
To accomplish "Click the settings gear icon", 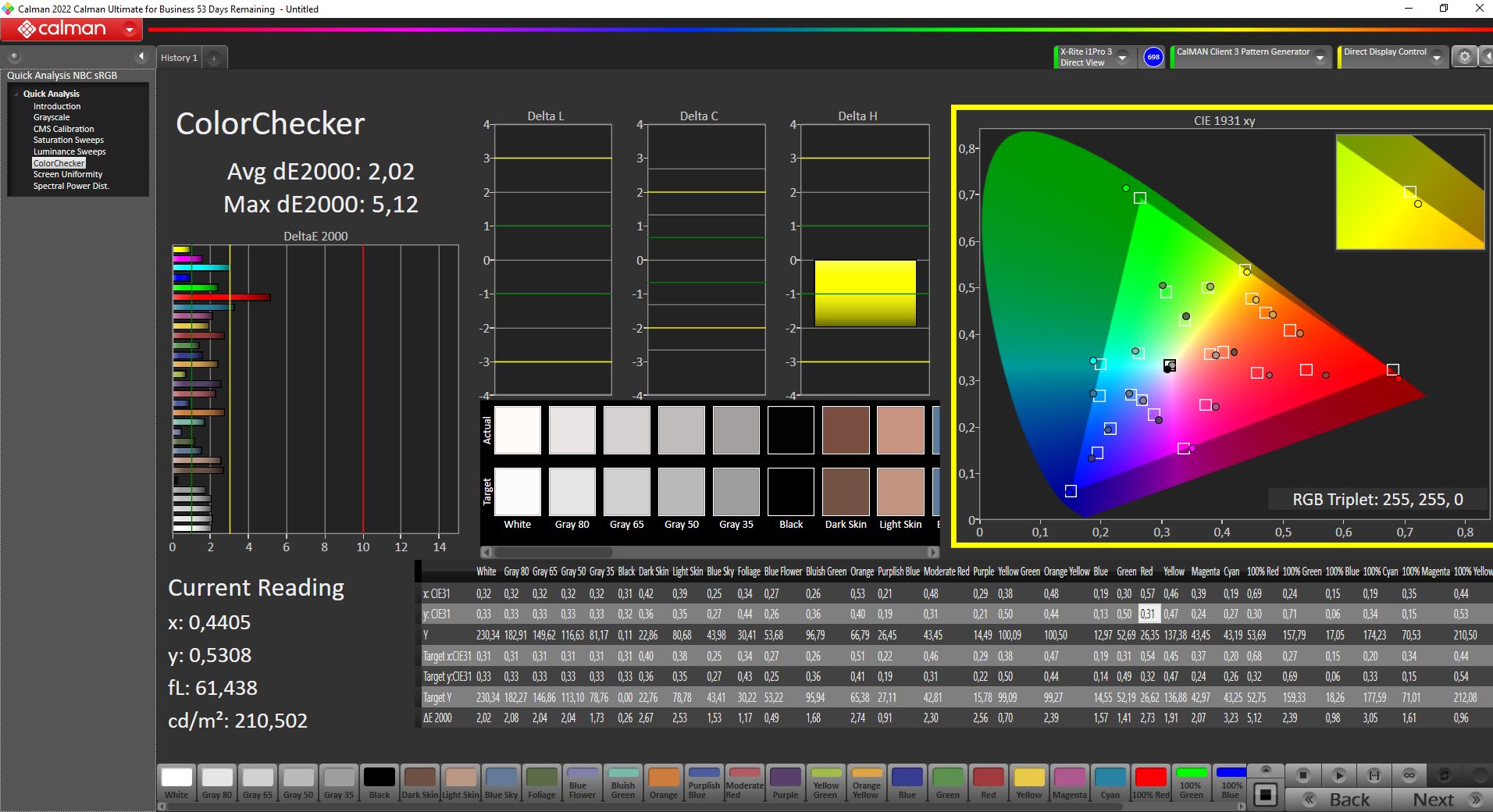I will (1465, 57).
